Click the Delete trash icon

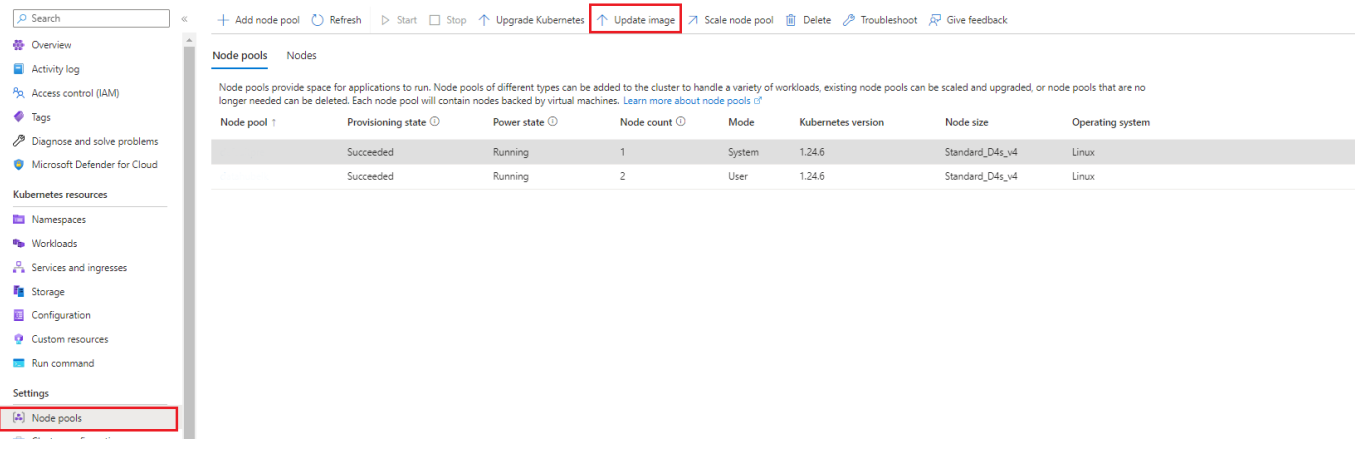tap(791, 20)
